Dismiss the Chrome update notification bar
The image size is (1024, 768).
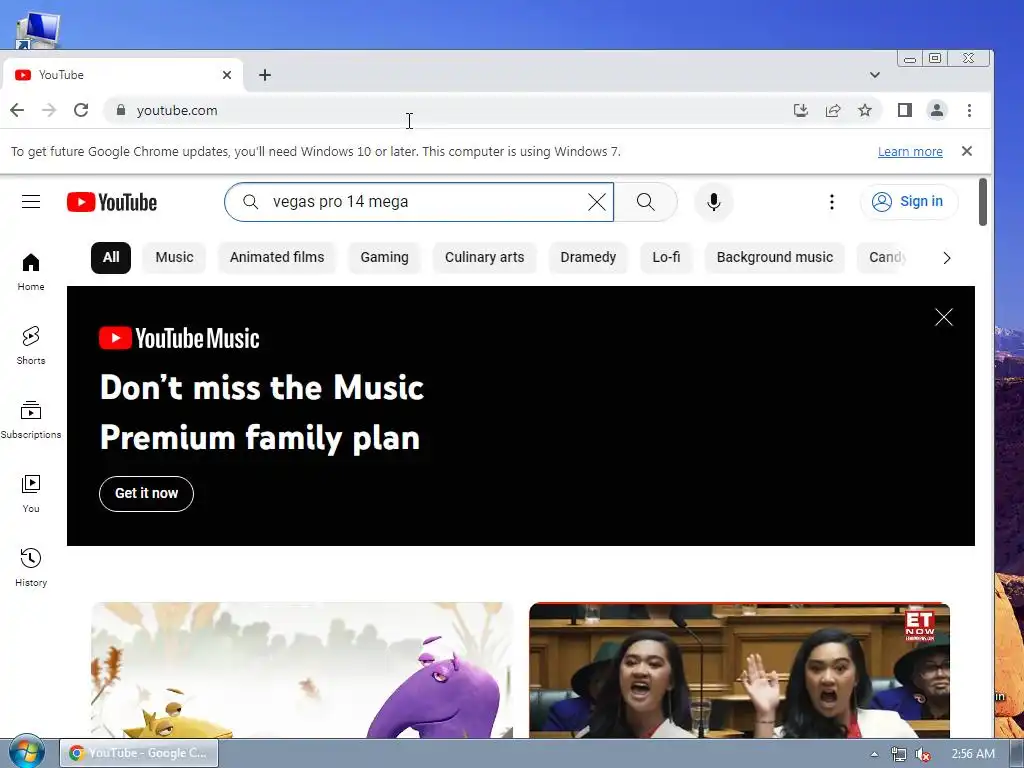(x=967, y=151)
